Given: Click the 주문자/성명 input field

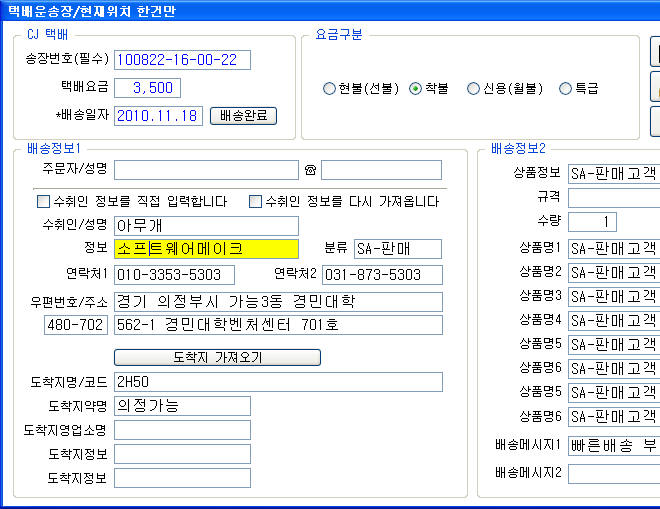Looking at the screenshot, I should pos(206,170).
